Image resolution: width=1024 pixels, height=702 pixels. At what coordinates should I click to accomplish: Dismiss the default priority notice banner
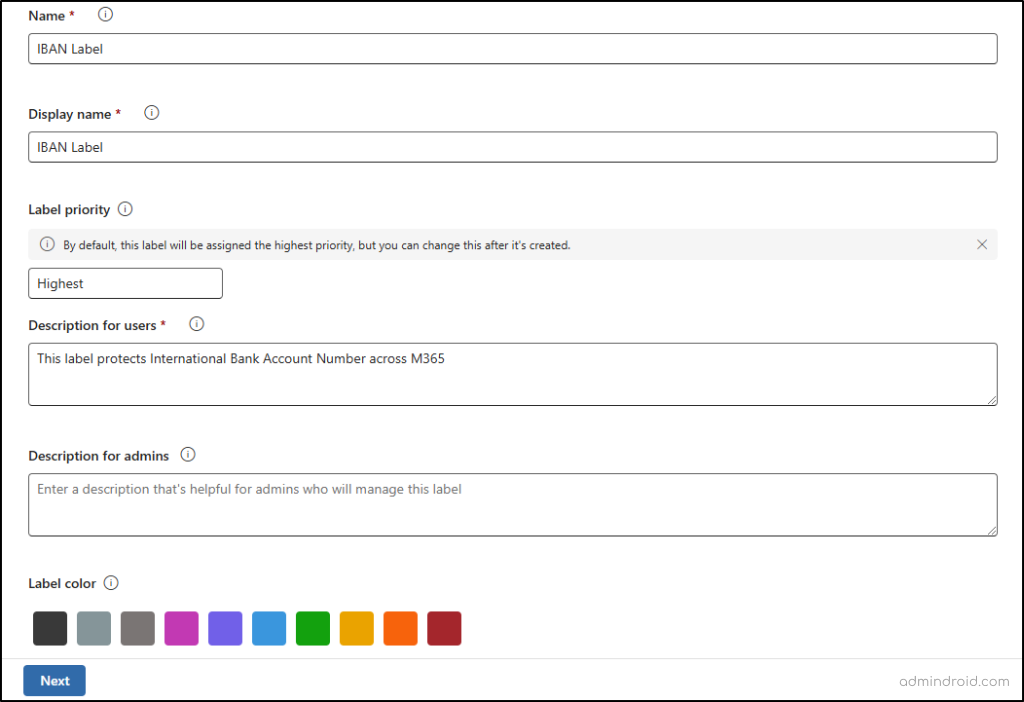[x=981, y=245]
